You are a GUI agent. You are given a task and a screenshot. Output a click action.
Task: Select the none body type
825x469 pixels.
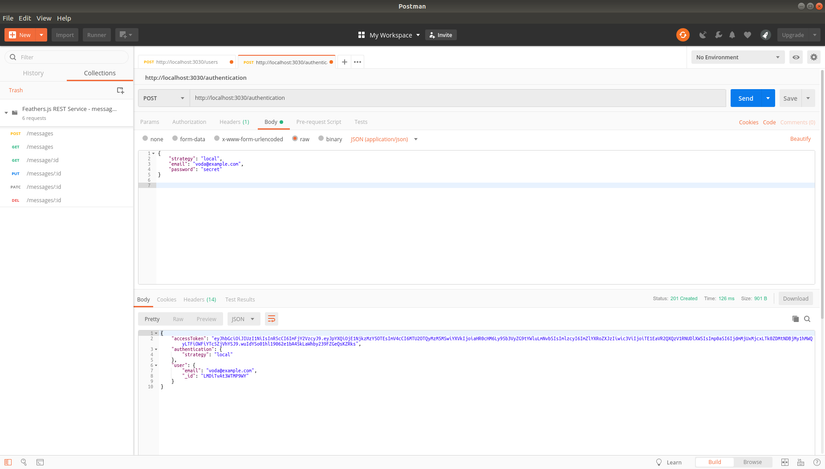click(145, 138)
